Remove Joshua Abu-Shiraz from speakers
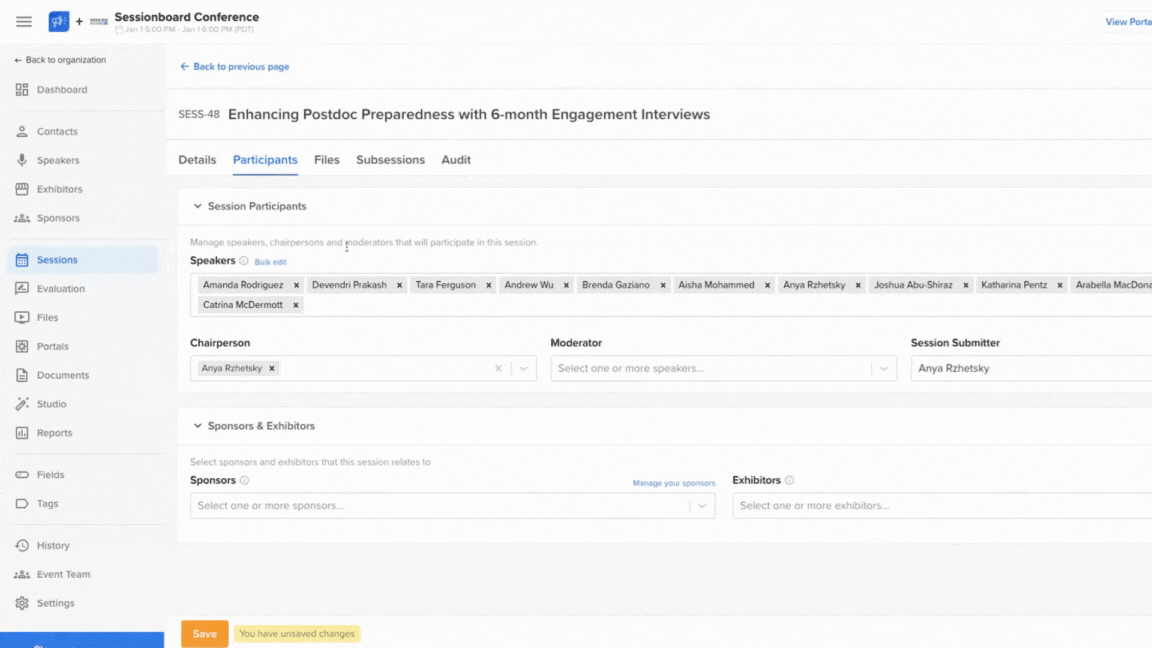Viewport: 1152px width, 648px height. (966, 285)
